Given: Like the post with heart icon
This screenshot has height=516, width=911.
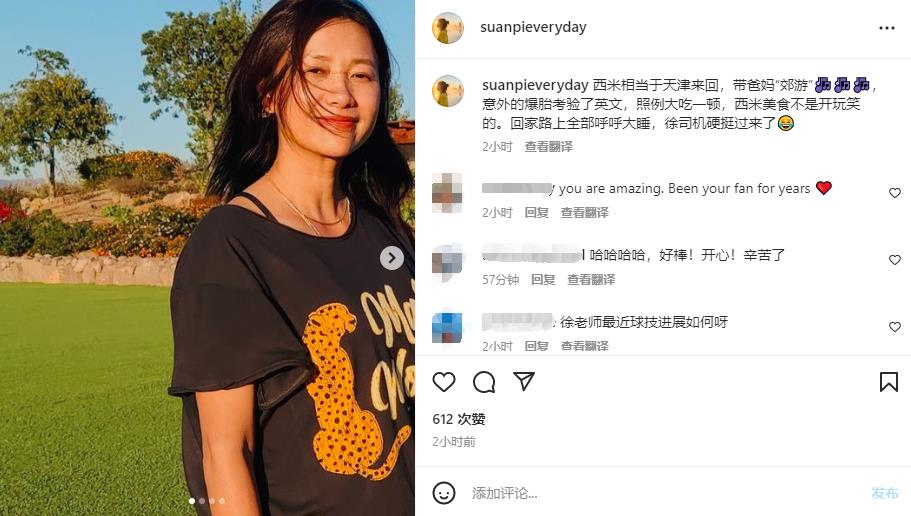Looking at the screenshot, I should [x=444, y=382].
